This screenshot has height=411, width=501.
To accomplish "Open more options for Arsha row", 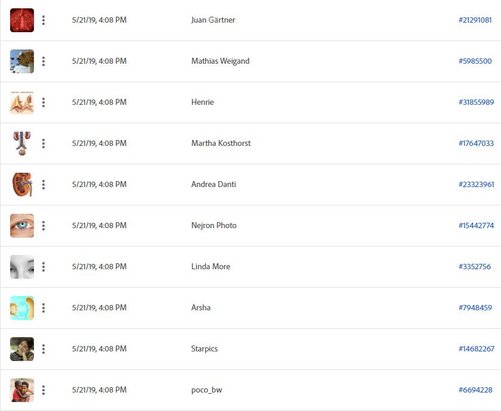I will coord(43,308).
